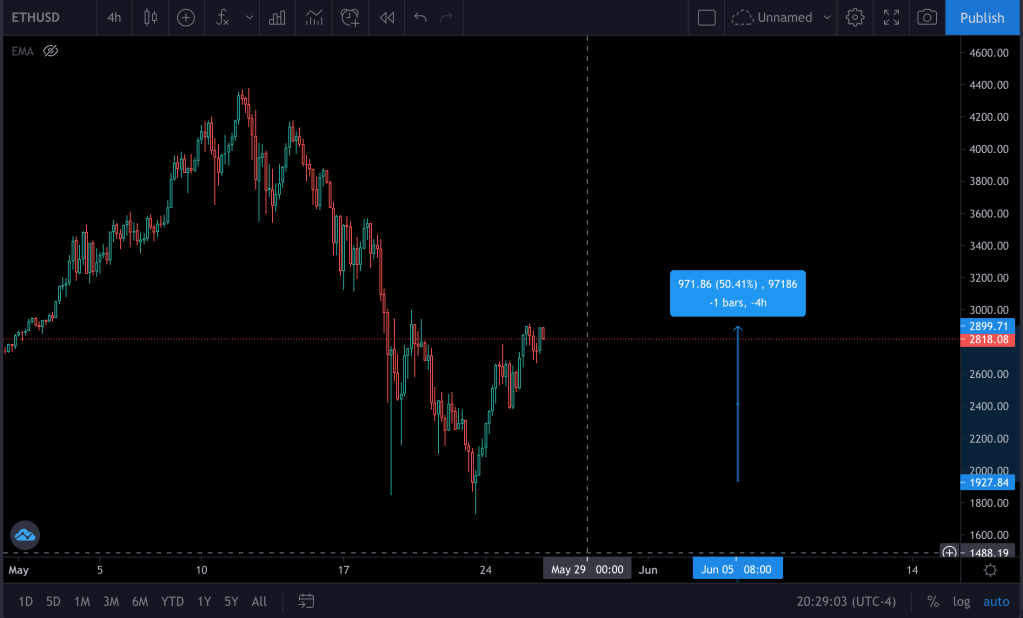Select the YTD date range
The height and width of the screenshot is (618, 1023).
tap(172, 601)
